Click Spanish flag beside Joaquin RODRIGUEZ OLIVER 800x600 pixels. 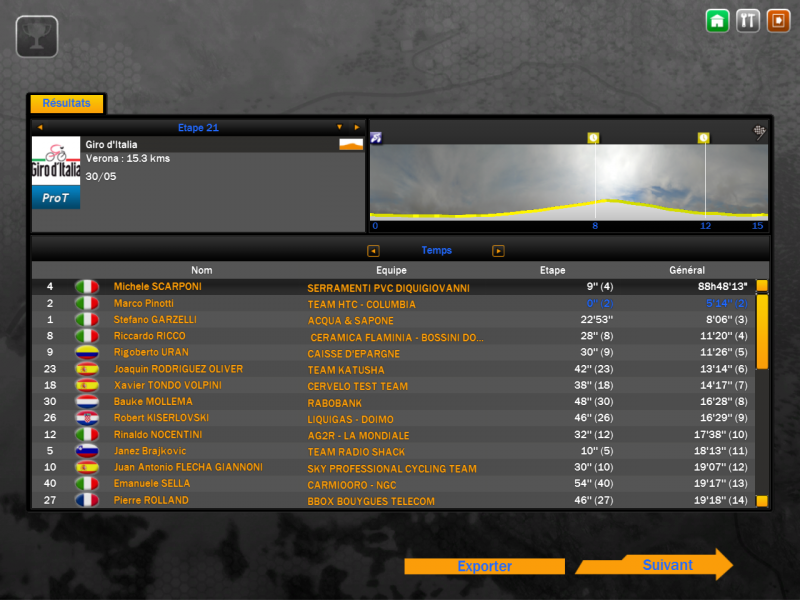87,369
